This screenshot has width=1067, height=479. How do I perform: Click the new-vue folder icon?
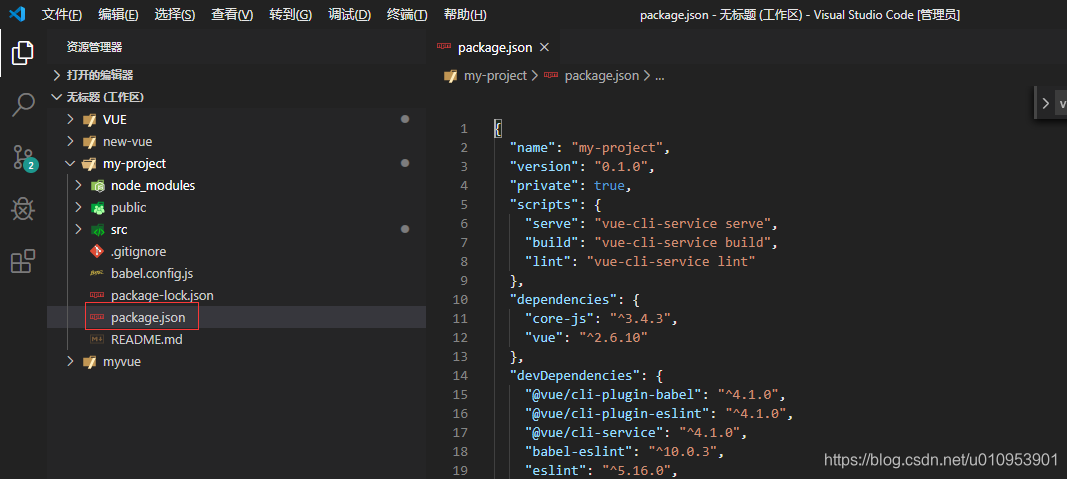tap(89, 142)
